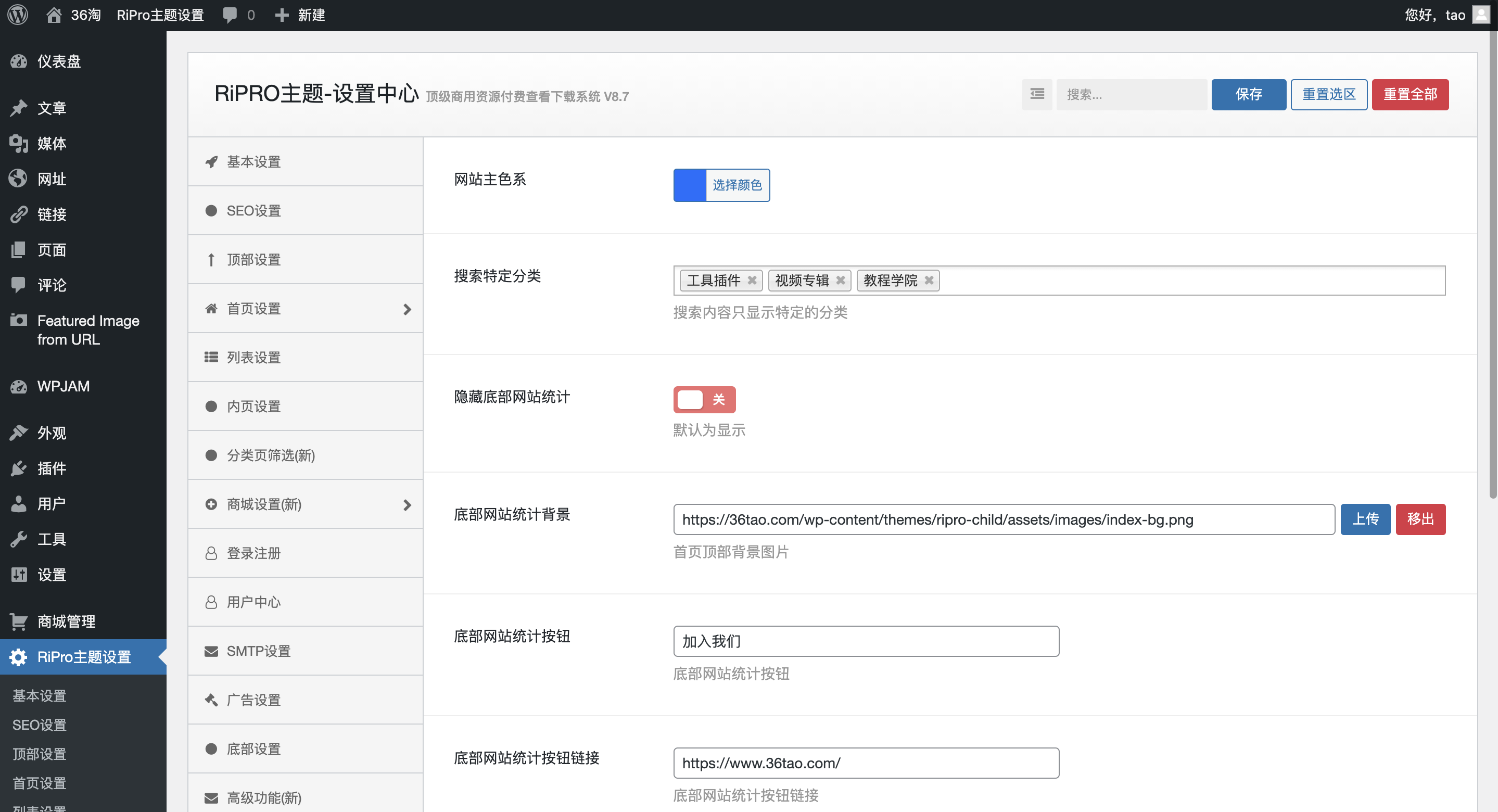Open the SEO设置 settings tab

253,211
